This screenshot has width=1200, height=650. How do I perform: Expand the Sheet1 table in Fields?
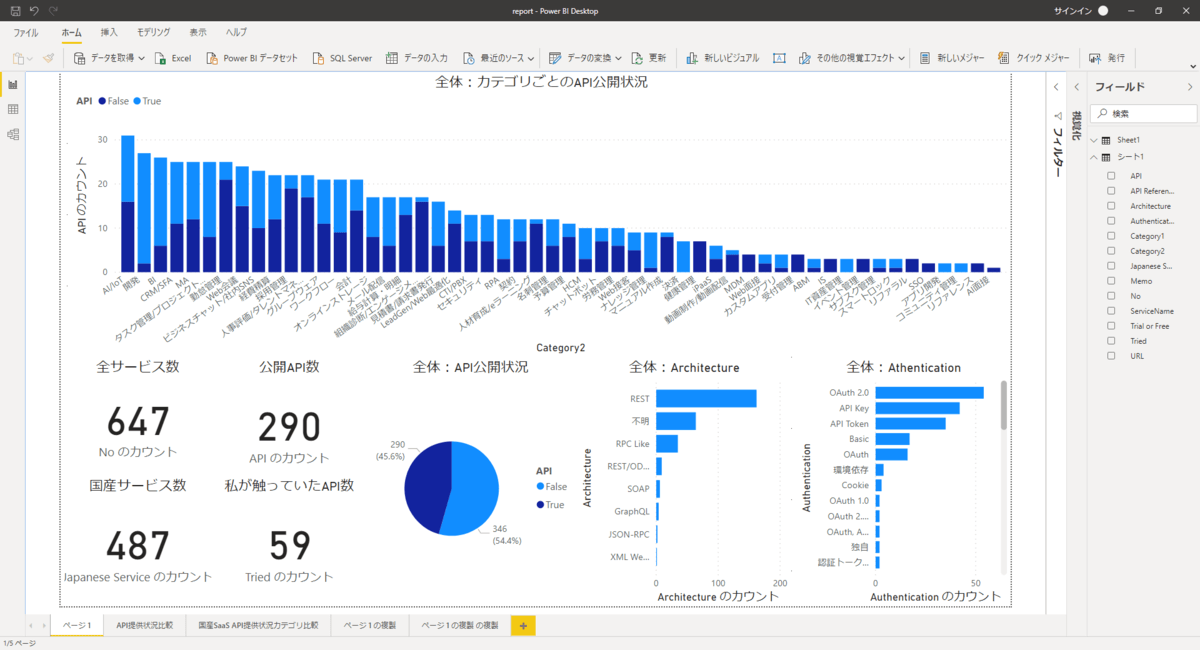click(1094, 140)
